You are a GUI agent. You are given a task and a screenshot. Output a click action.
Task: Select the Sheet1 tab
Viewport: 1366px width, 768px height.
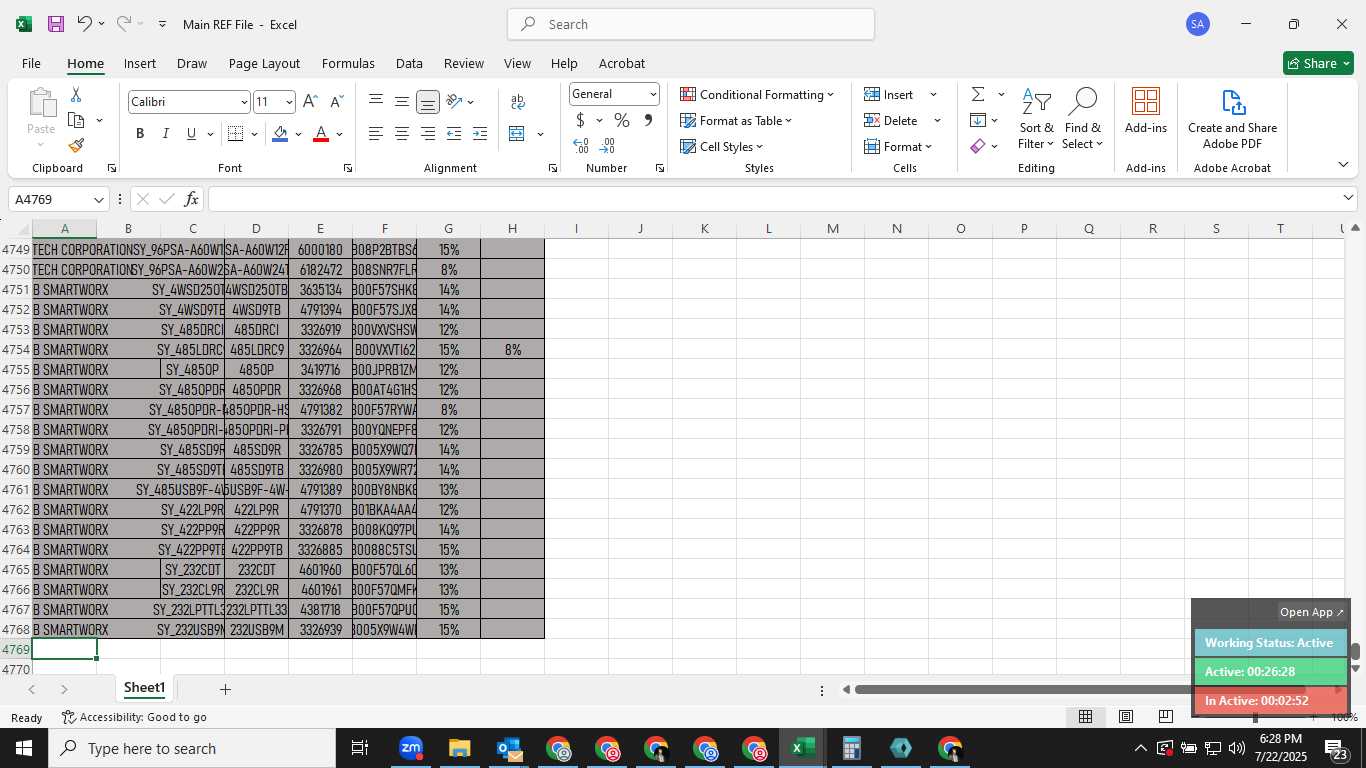(x=144, y=688)
